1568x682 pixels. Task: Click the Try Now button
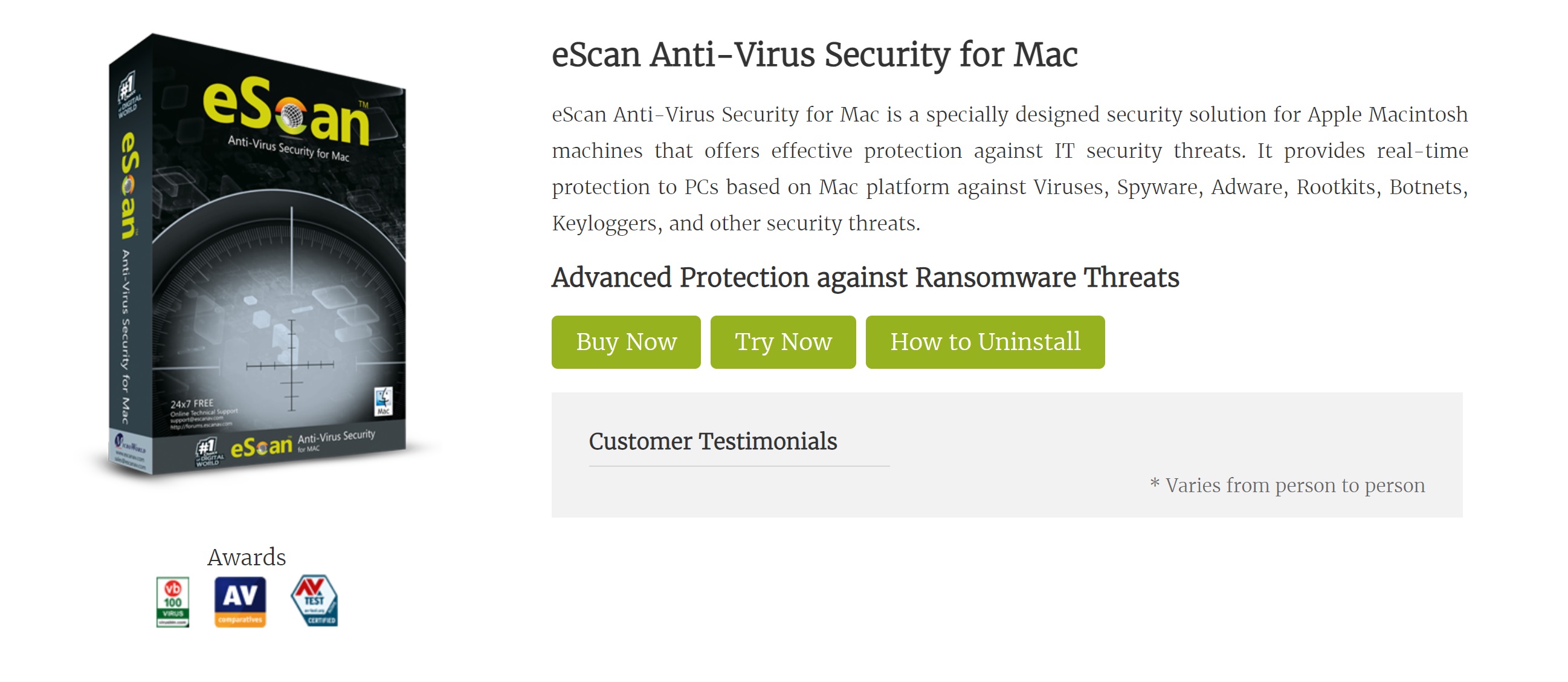point(782,342)
